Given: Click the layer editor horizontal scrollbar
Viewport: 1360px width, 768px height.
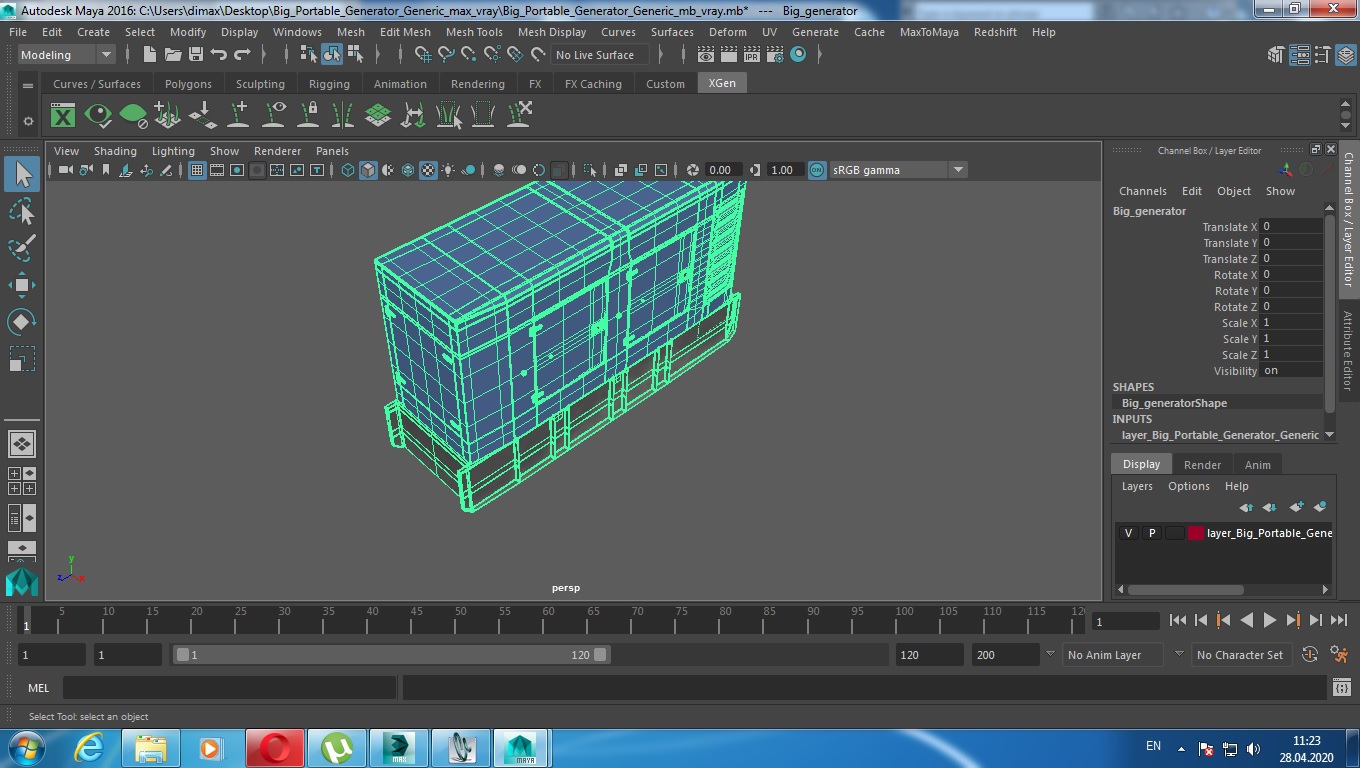Looking at the screenshot, I should 1185,589.
